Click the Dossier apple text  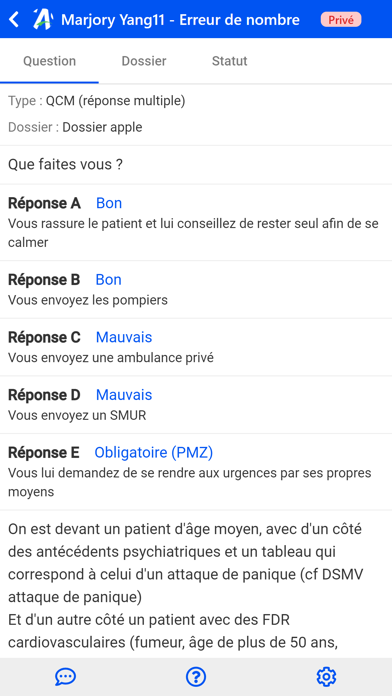[x=102, y=127]
